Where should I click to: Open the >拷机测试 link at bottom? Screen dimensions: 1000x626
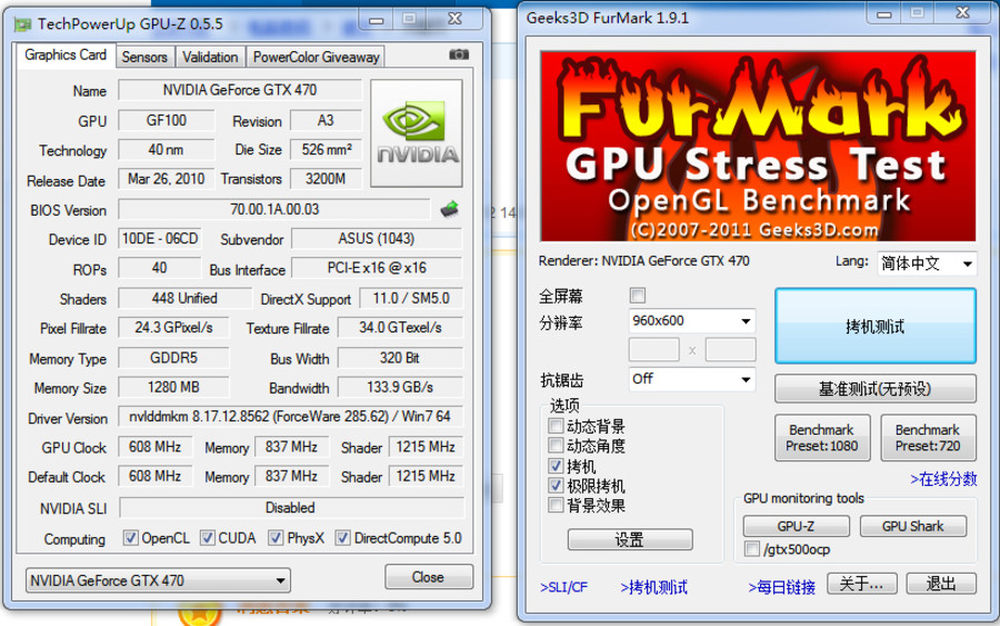[654, 587]
